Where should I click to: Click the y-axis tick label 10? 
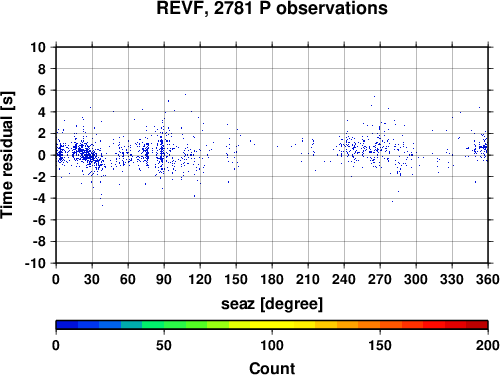point(38,47)
